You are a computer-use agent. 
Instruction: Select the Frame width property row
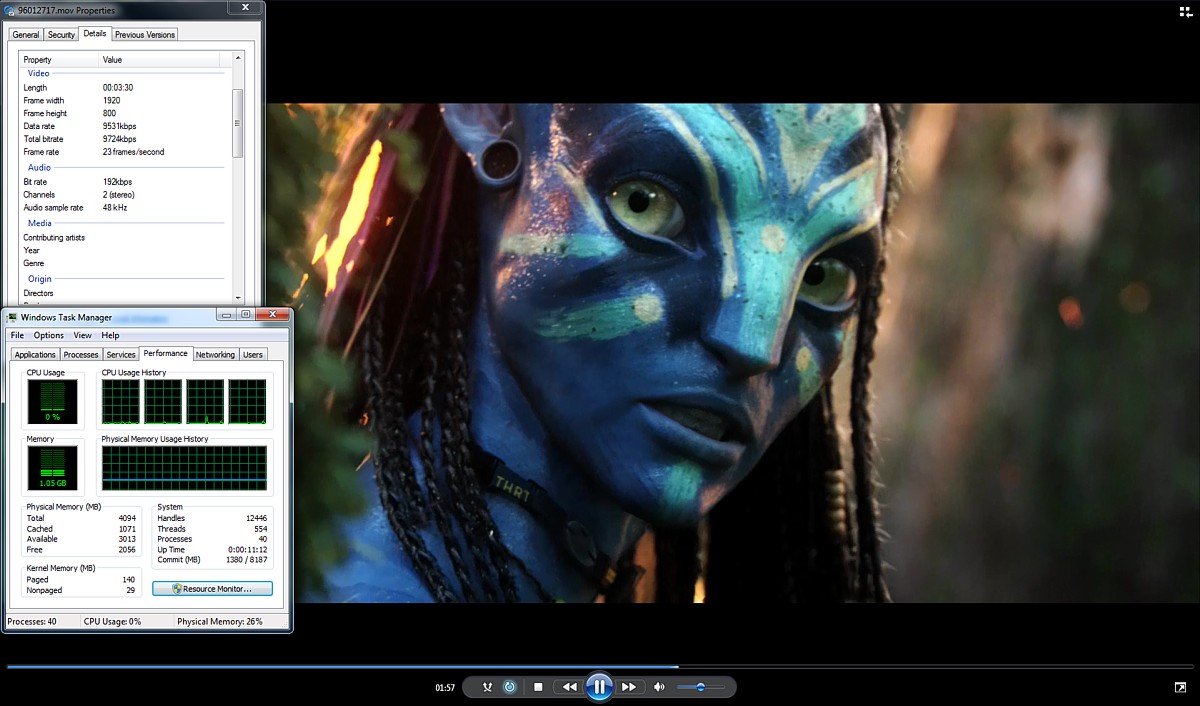tap(126, 101)
